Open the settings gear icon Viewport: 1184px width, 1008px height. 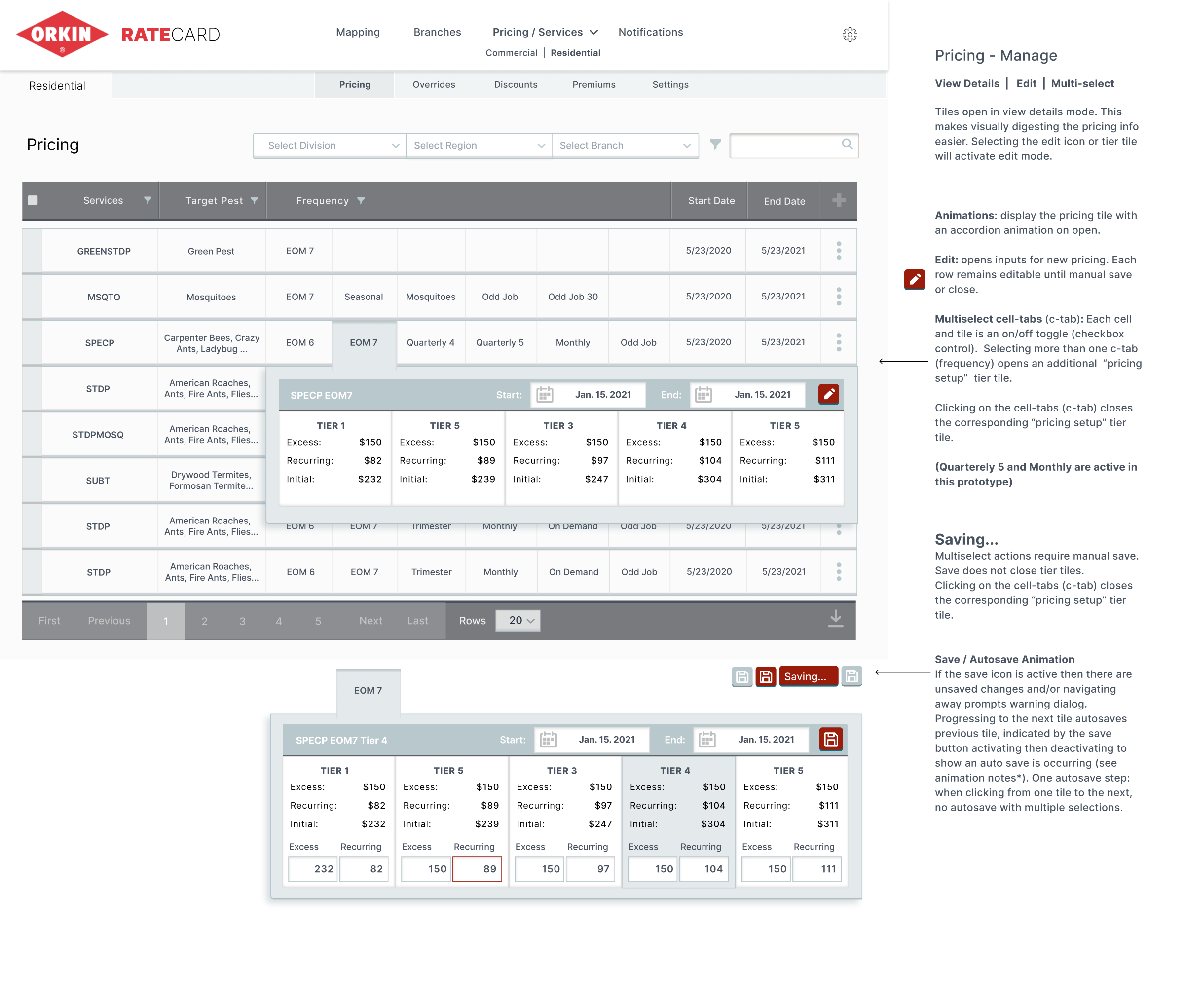(x=850, y=34)
